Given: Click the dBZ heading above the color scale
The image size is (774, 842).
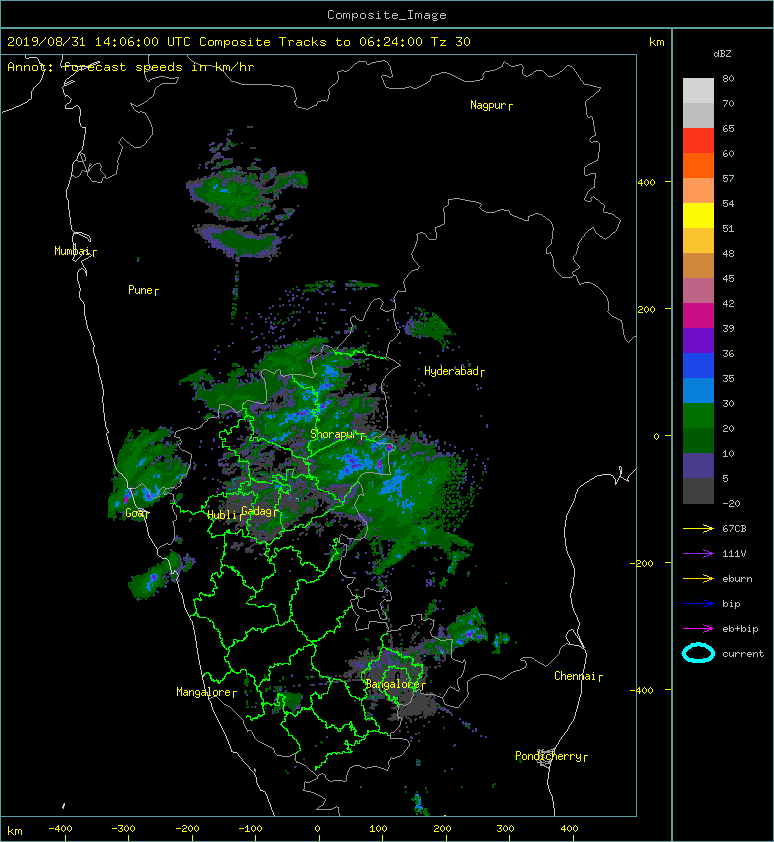Looking at the screenshot, I should point(722,54).
